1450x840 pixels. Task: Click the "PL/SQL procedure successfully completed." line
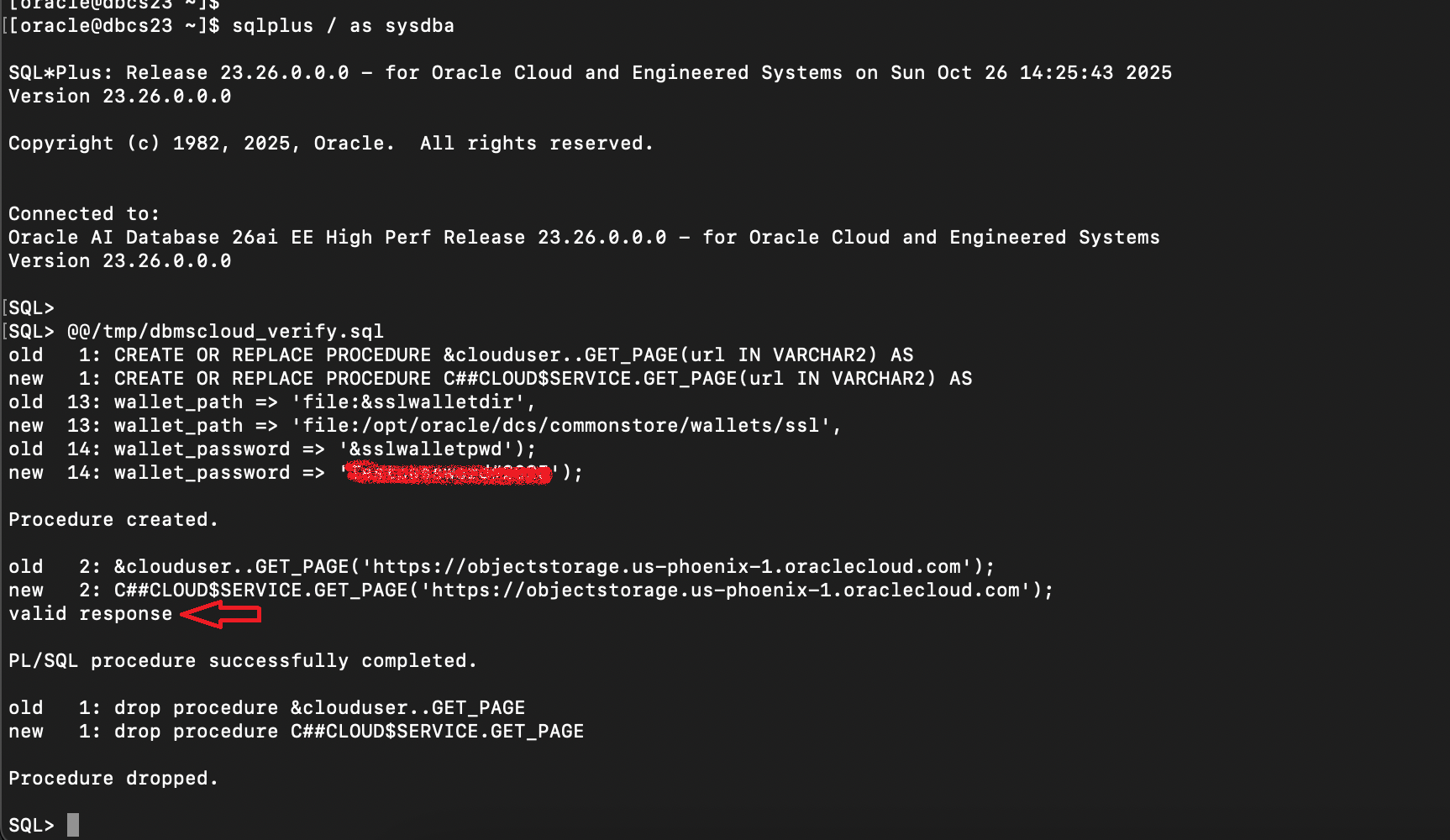click(x=242, y=661)
